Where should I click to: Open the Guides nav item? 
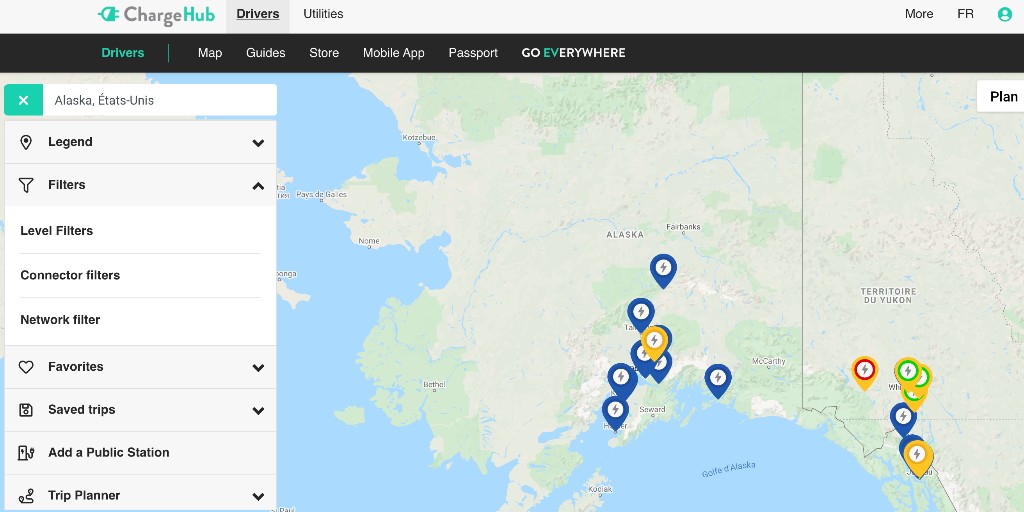coord(266,53)
